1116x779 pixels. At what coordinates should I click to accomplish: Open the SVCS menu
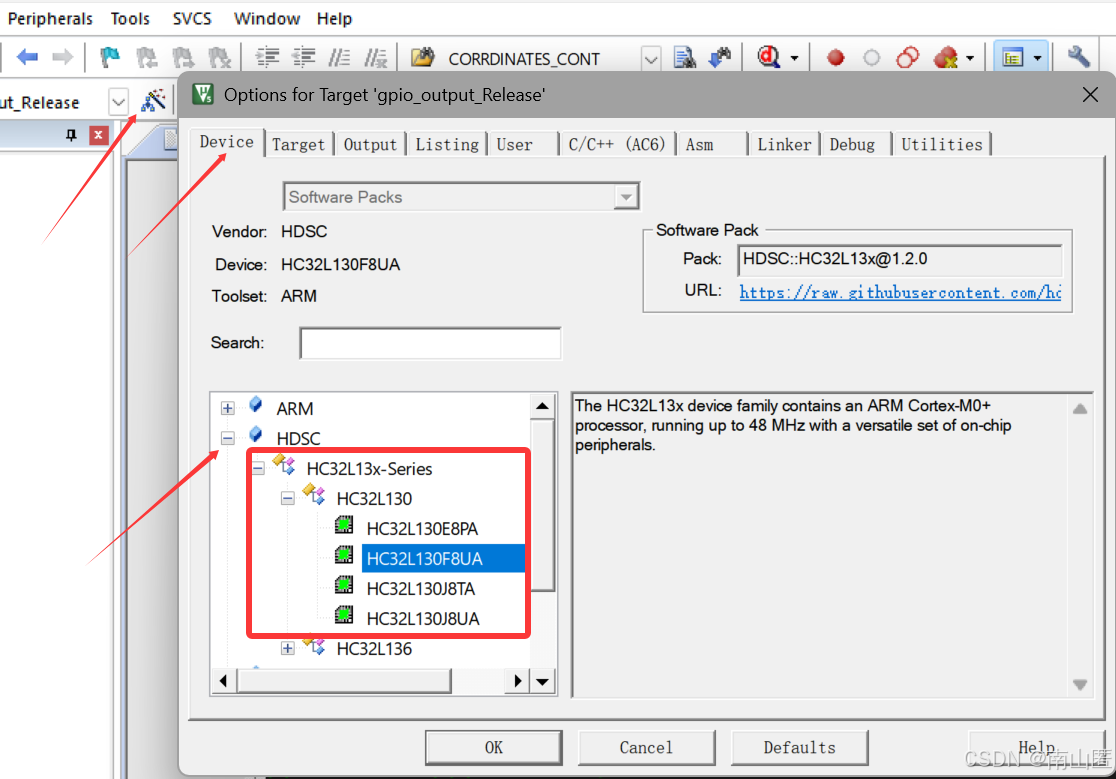click(x=192, y=18)
